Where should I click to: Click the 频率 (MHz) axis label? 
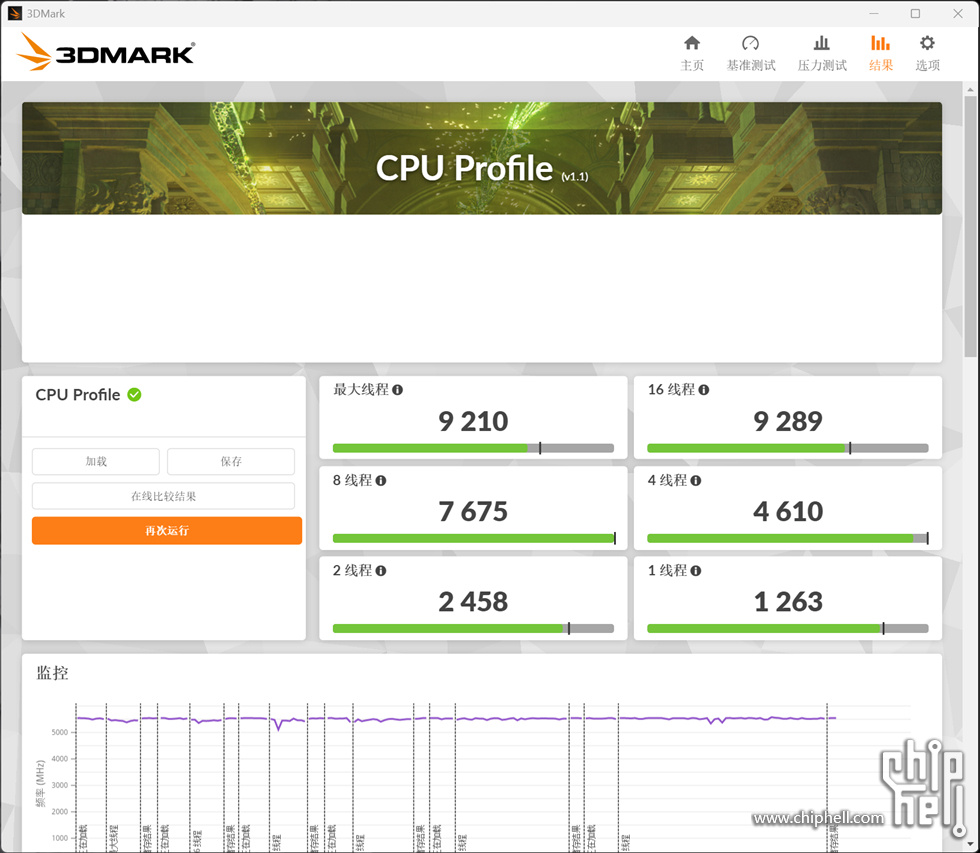pyautogui.click(x=41, y=783)
